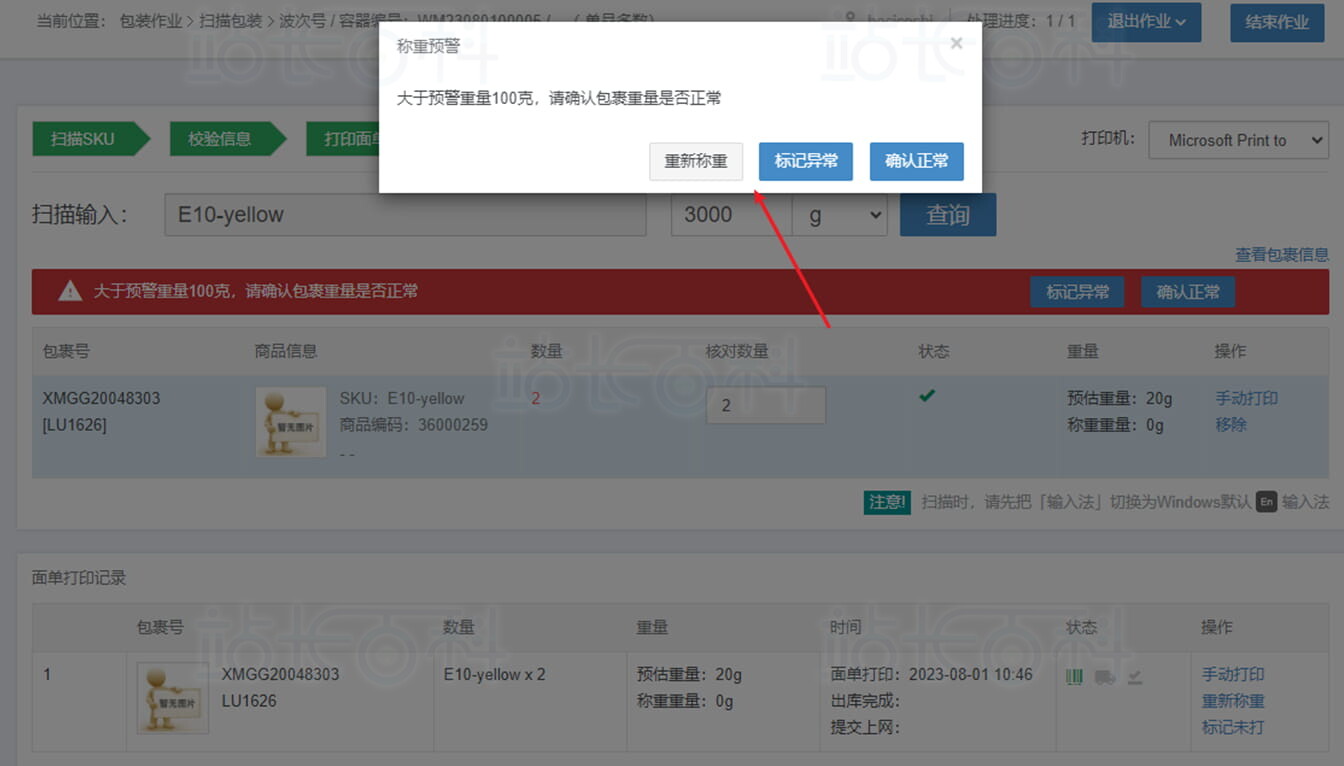Click the green checkmark status icon
The height and width of the screenshot is (766, 1344).
click(x=927, y=396)
